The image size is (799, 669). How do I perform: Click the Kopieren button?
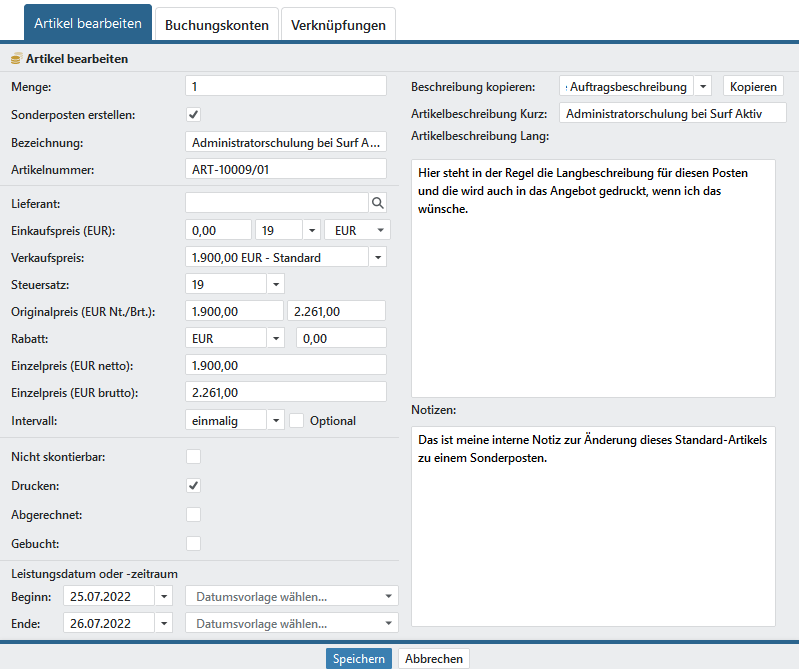[x=753, y=87]
